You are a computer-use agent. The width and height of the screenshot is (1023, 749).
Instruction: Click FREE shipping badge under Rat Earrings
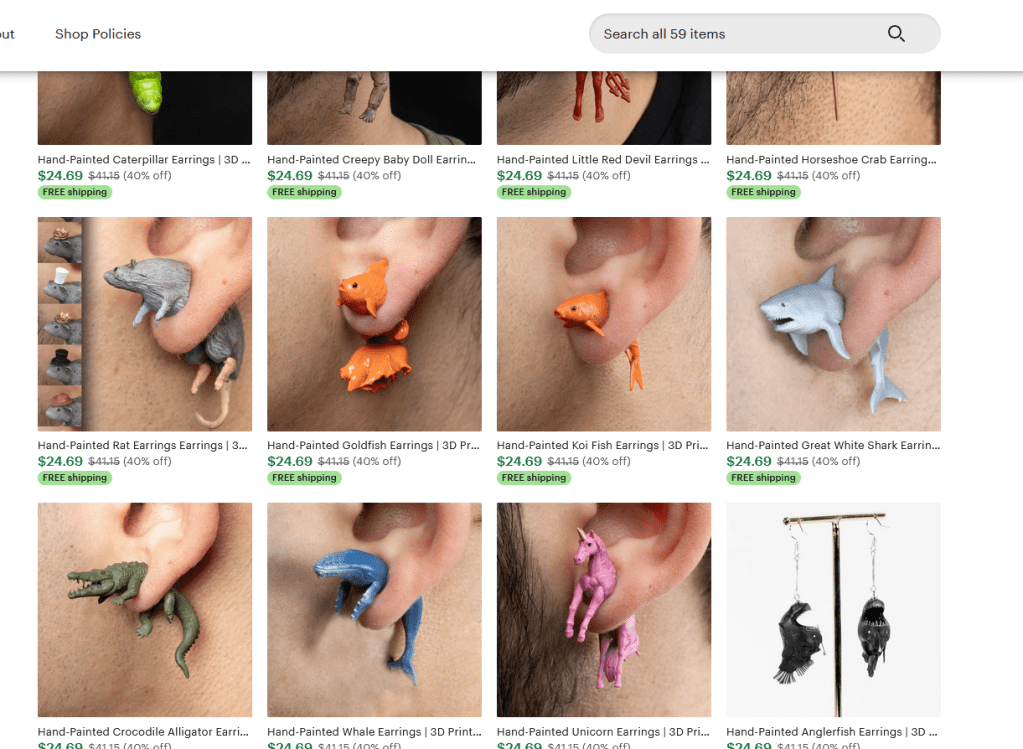[75, 478]
